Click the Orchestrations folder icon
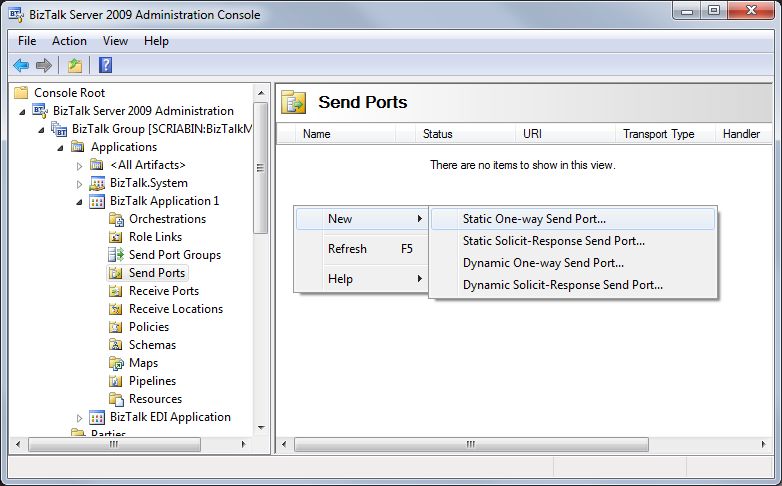 coord(116,219)
